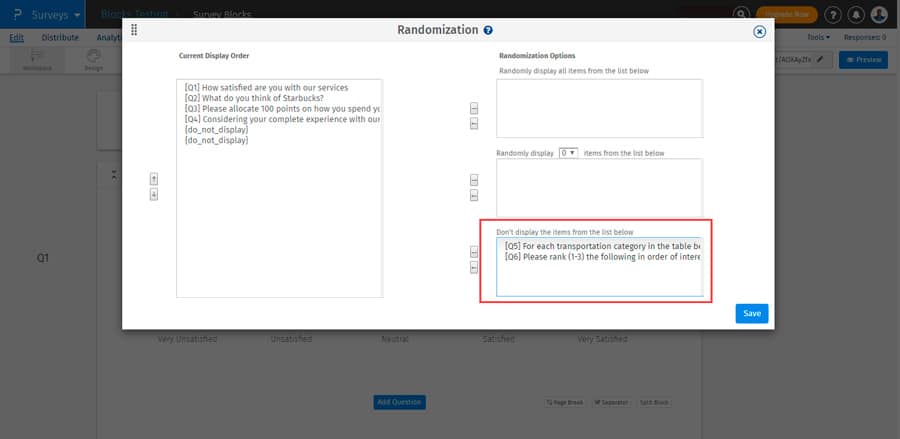The image size is (900, 439).
Task: Close the Randomization dialog
Action: click(x=759, y=32)
